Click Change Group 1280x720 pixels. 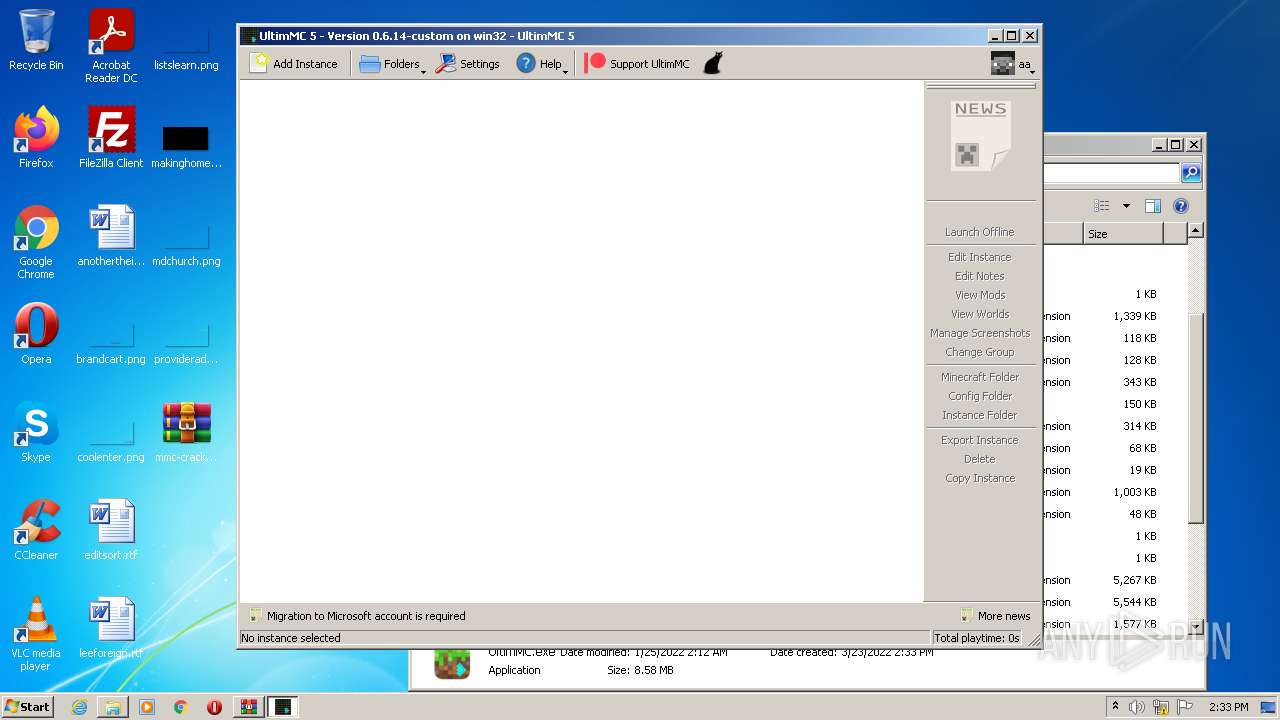coord(980,352)
